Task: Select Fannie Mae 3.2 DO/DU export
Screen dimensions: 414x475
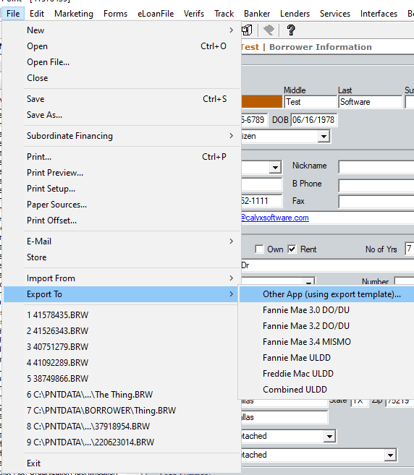Action: pyautogui.click(x=326, y=326)
